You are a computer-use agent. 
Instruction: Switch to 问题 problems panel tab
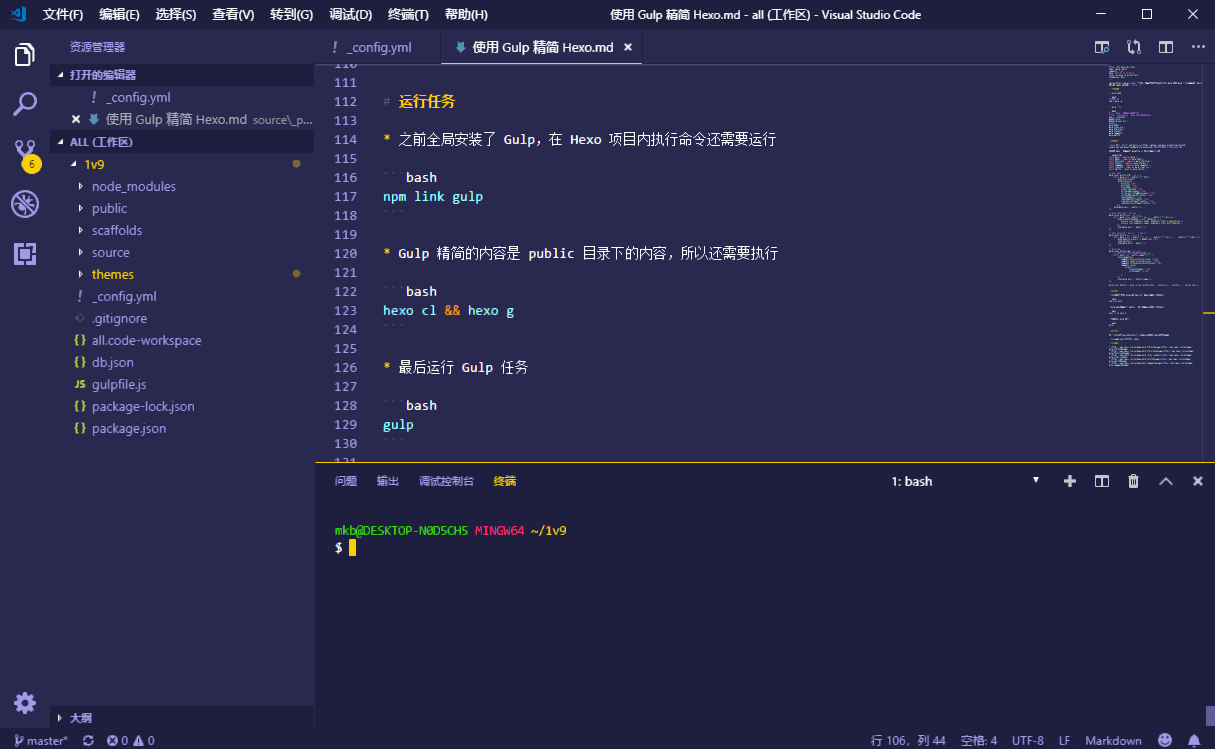point(346,481)
